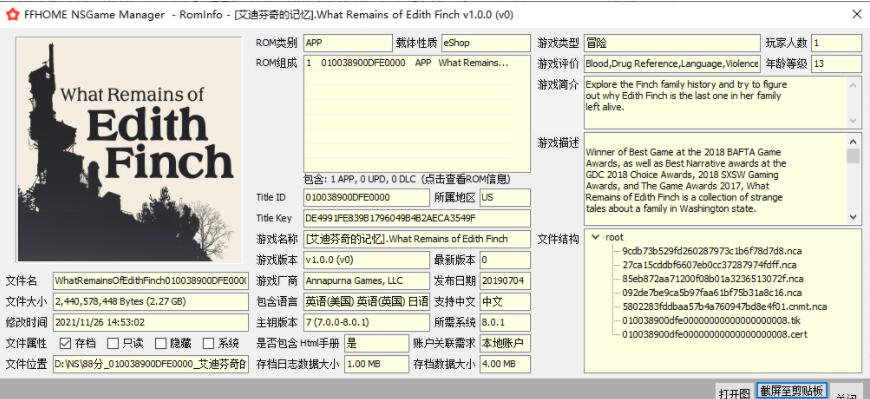Click the FFHOME app icon in title bar

point(12,14)
